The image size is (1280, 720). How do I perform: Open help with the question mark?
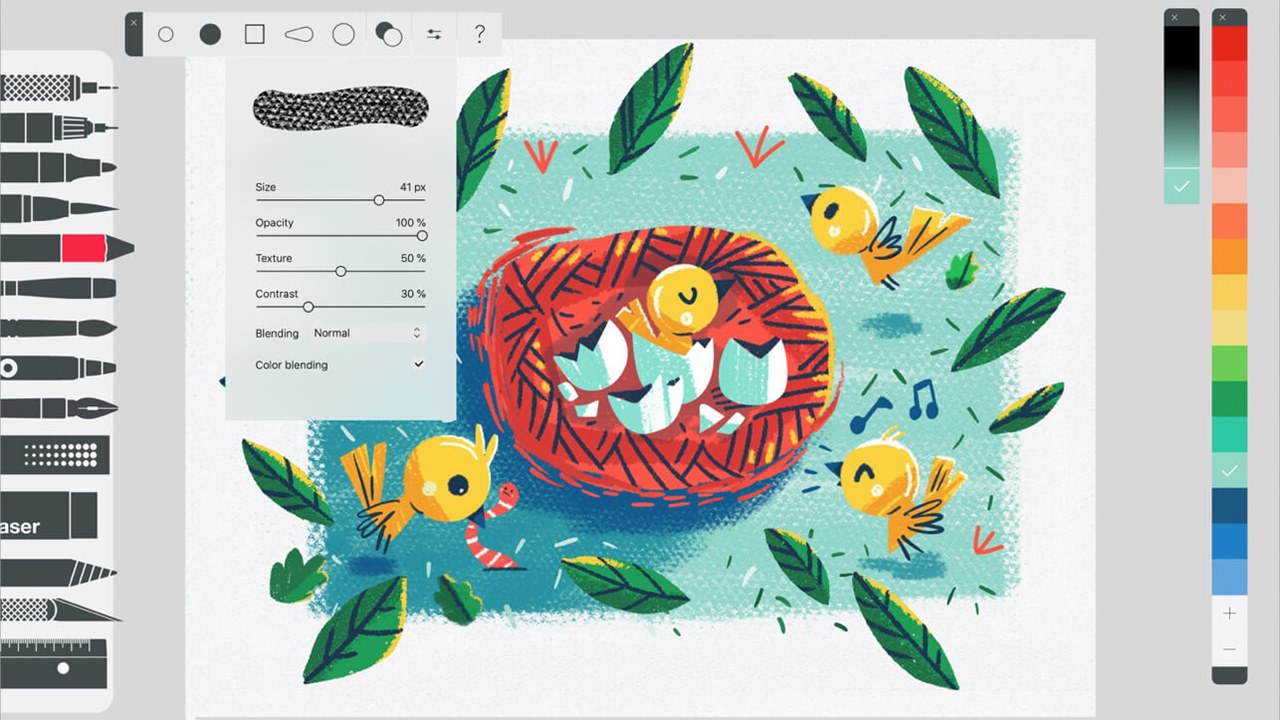point(479,35)
